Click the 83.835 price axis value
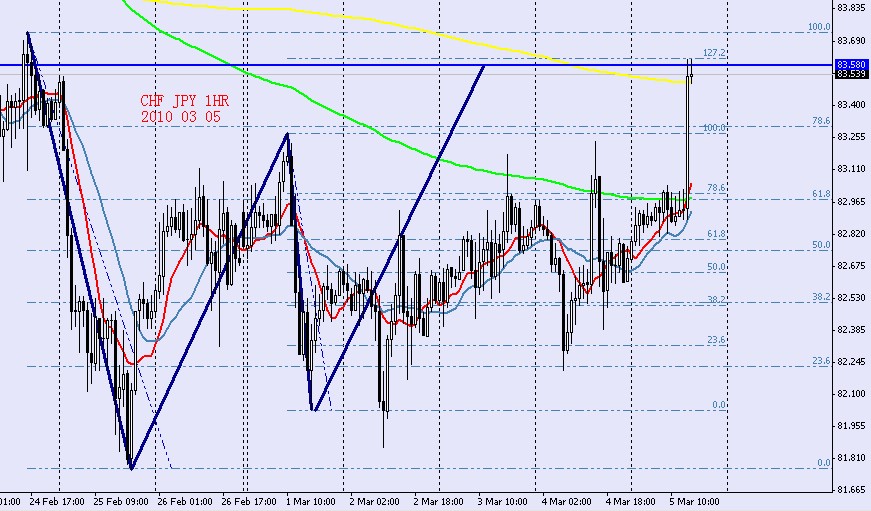 point(852,8)
